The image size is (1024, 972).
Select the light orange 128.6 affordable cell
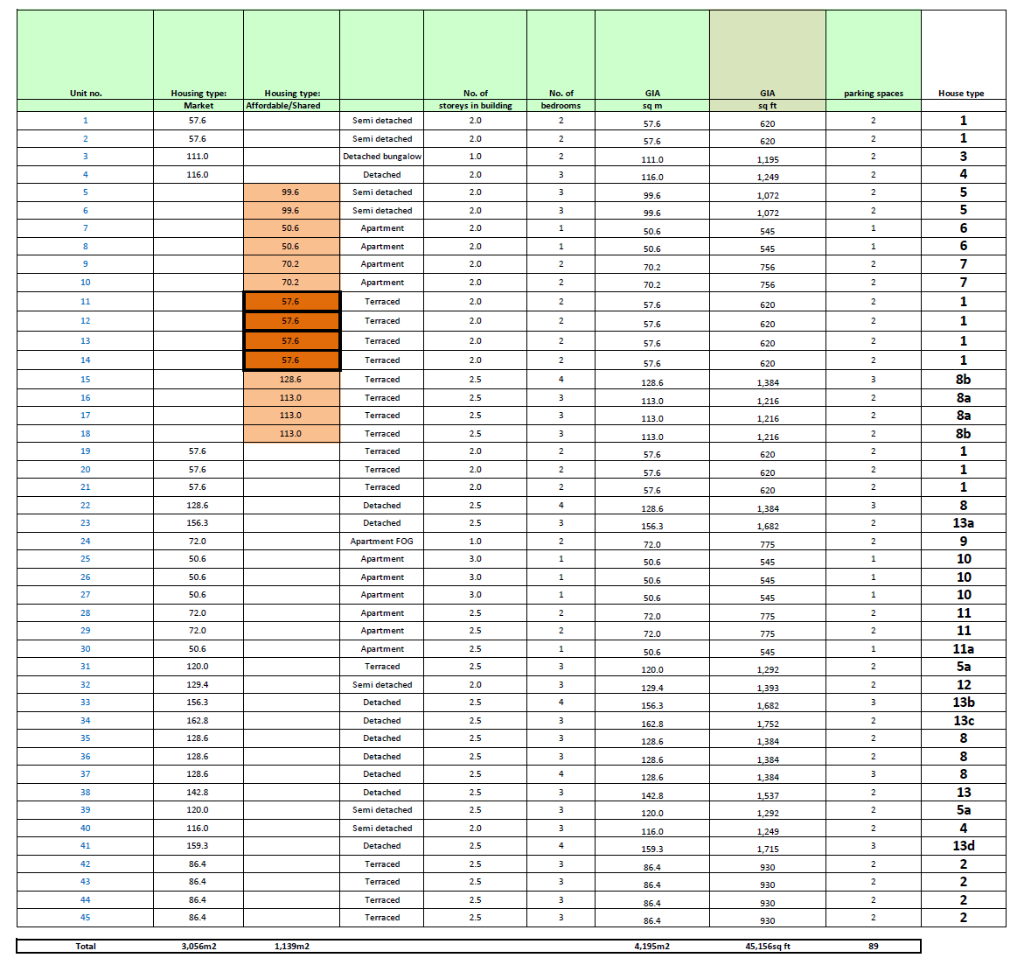click(291, 380)
